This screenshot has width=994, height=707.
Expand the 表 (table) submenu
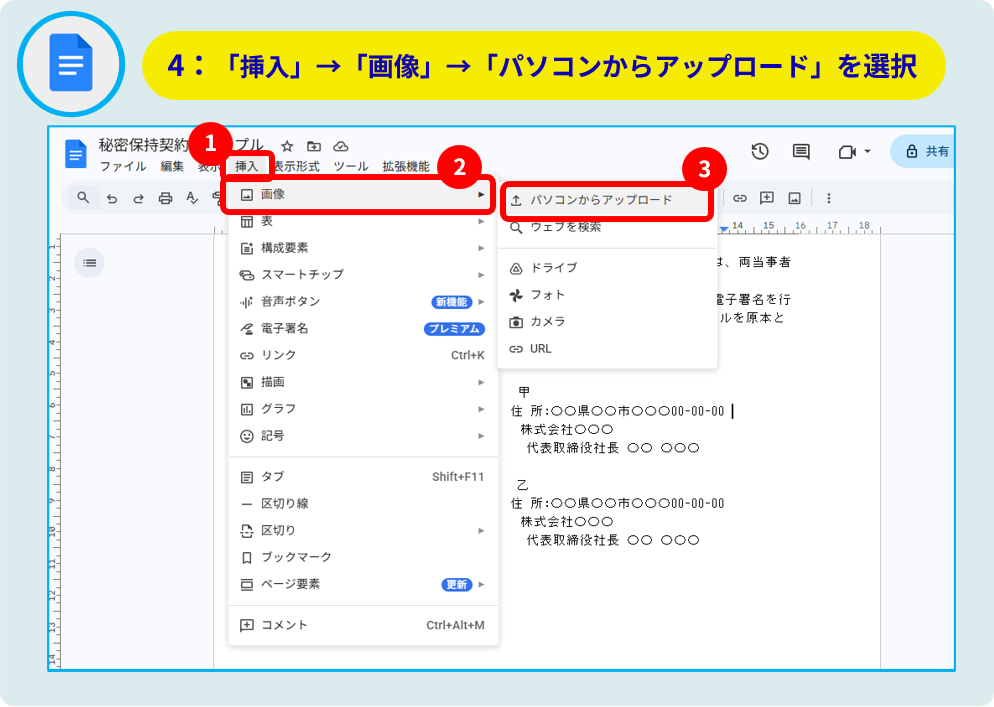click(362, 221)
